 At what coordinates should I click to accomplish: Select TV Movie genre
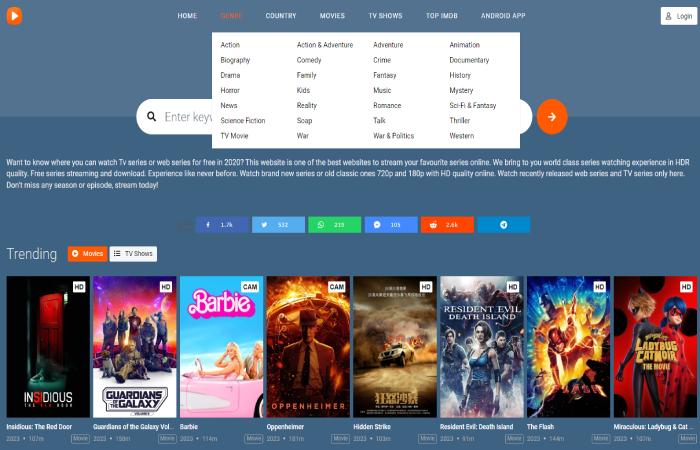point(234,136)
